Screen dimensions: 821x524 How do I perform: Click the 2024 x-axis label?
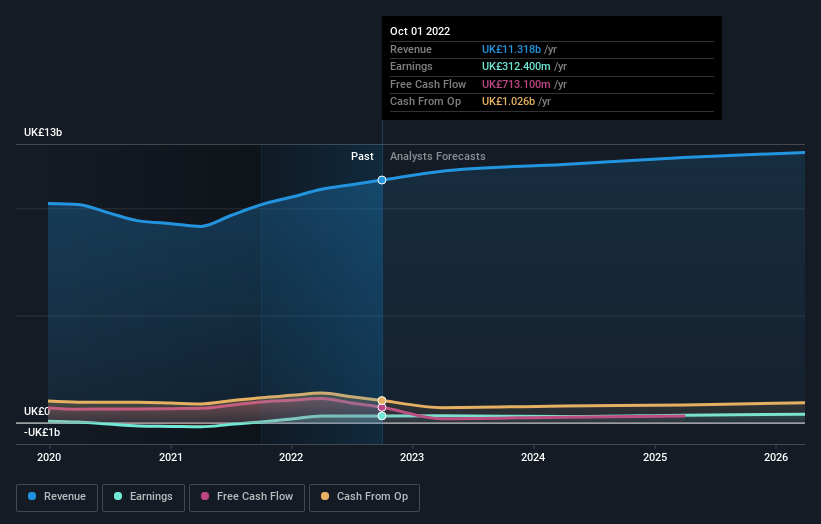pos(533,458)
